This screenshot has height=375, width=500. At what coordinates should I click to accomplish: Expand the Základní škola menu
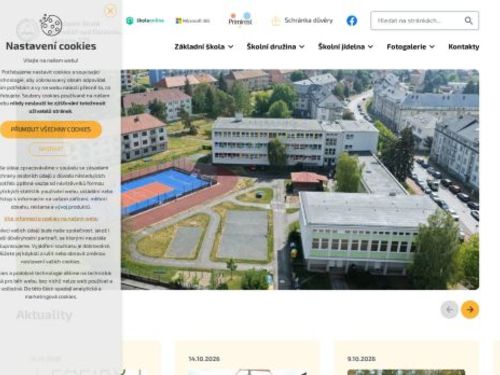[204, 47]
